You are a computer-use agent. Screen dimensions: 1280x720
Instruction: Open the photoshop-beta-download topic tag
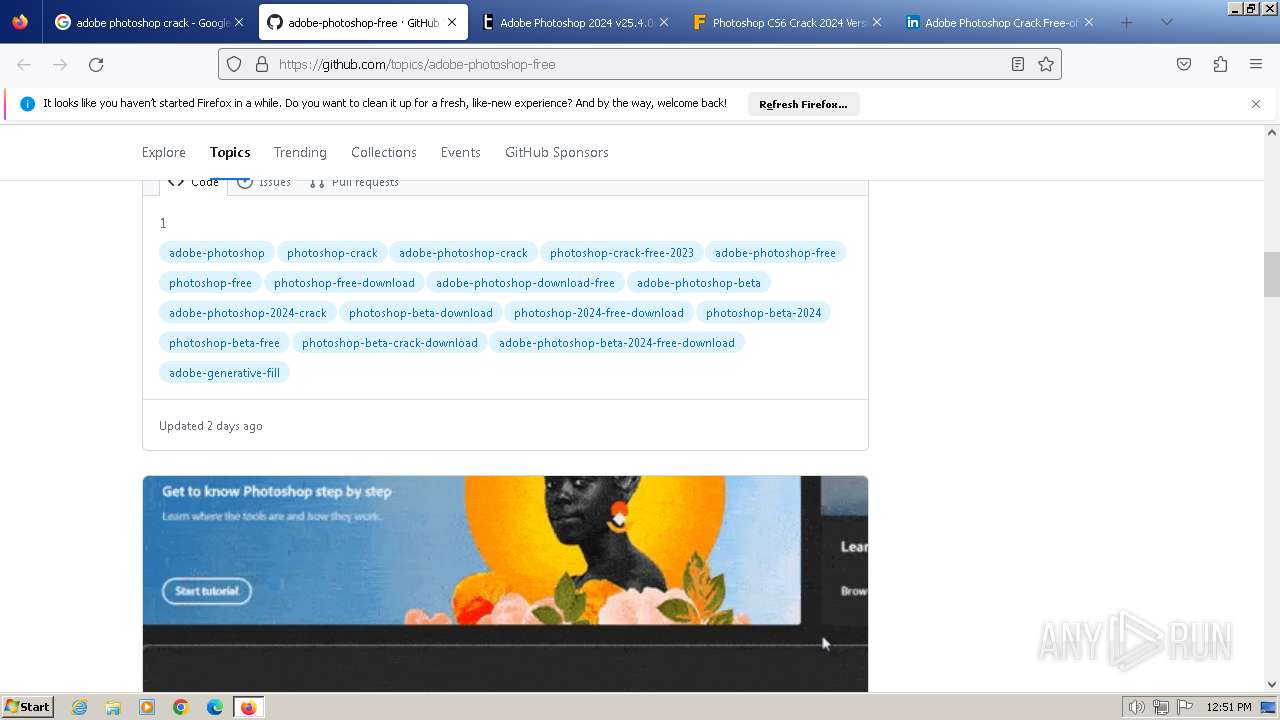421,313
